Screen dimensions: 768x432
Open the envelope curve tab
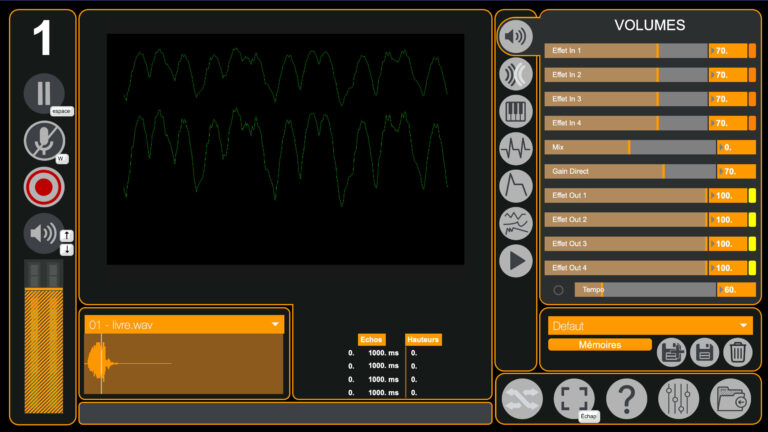coord(516,186)
